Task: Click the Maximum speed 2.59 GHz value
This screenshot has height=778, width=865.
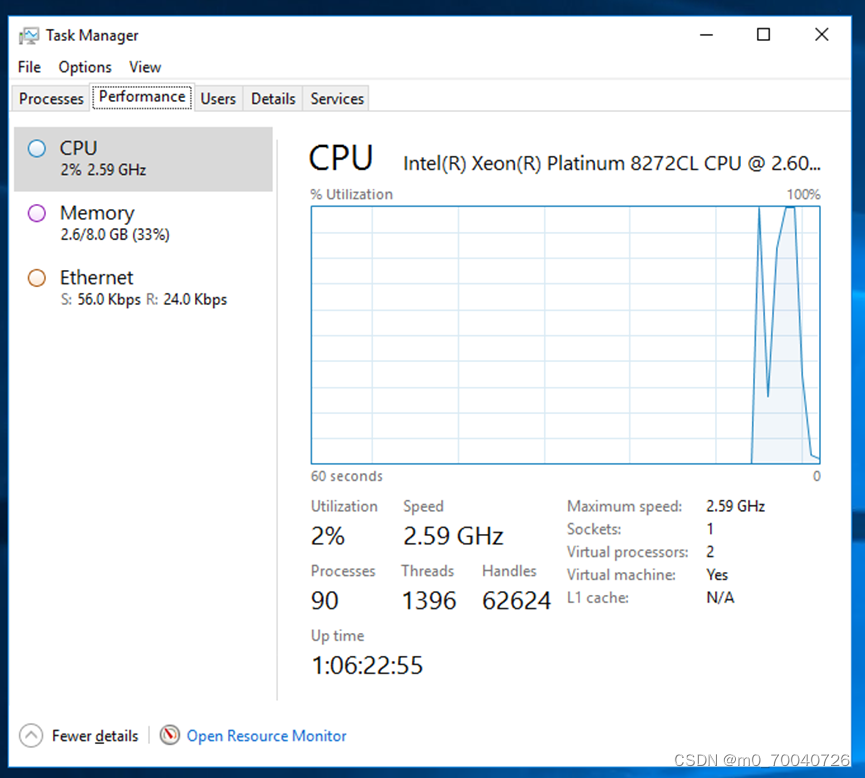Action: click(735, 506)
